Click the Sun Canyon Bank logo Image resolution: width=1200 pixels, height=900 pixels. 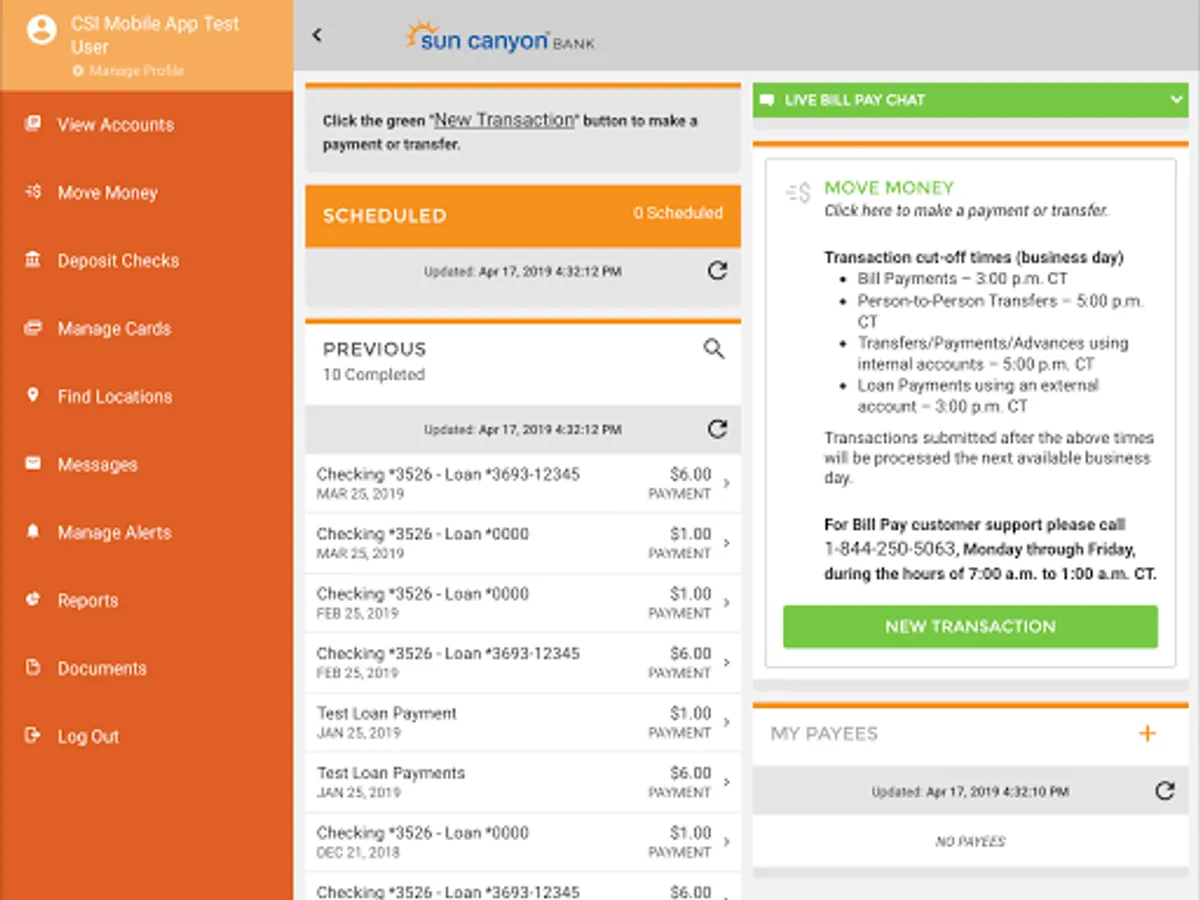pos(500,38)
